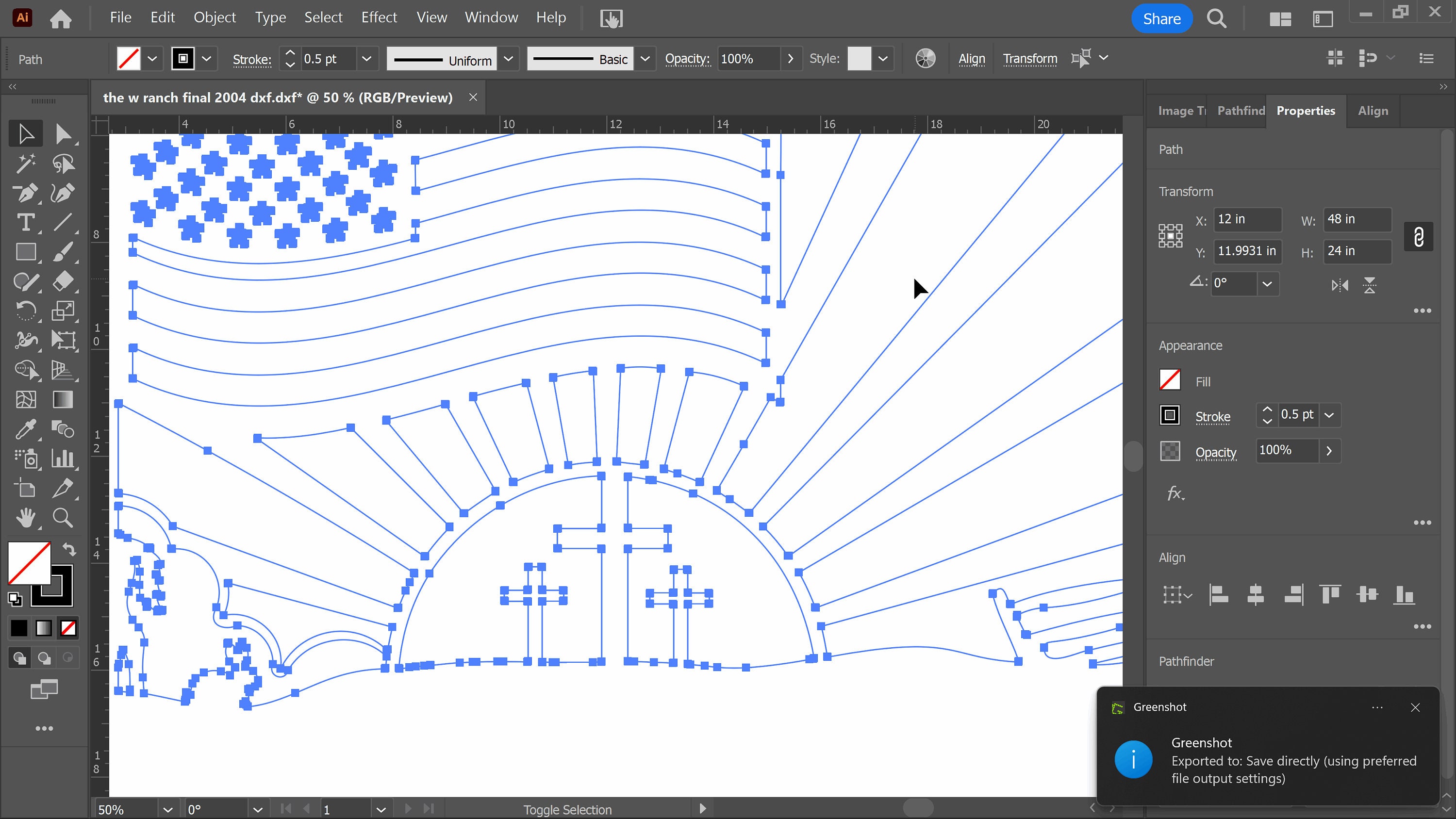Select the black color swatch

point(18,627)
